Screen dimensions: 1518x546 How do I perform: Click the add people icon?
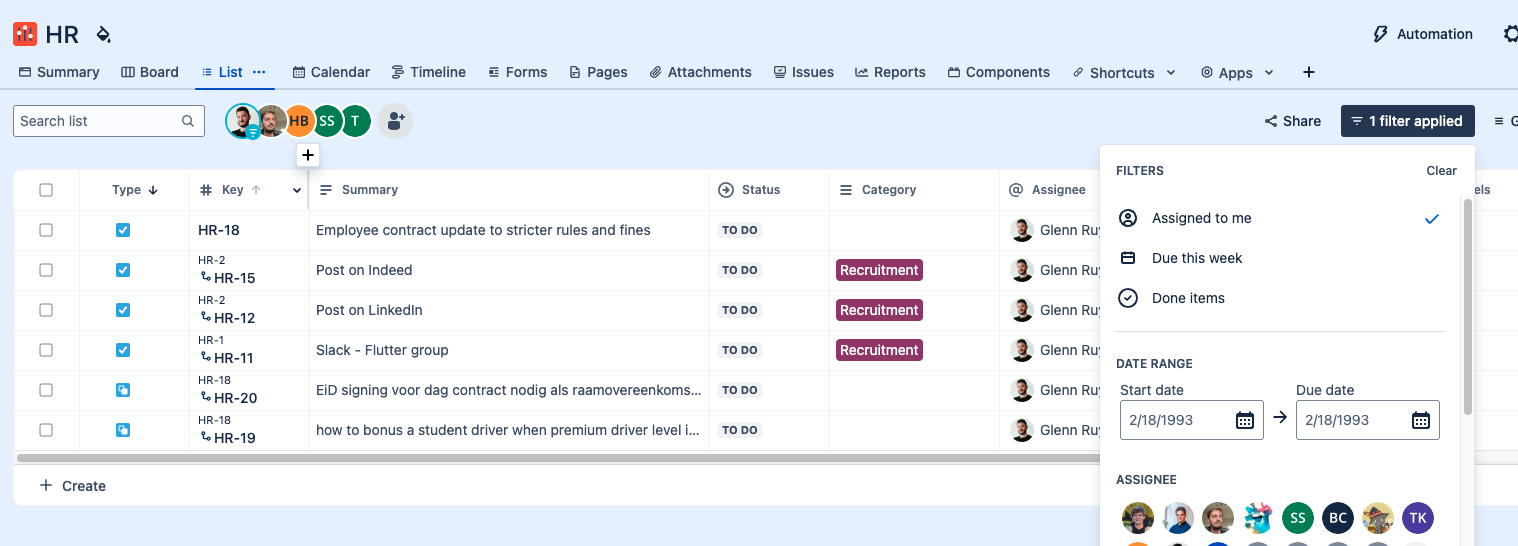pyautogui.click(x=395, y=121)
